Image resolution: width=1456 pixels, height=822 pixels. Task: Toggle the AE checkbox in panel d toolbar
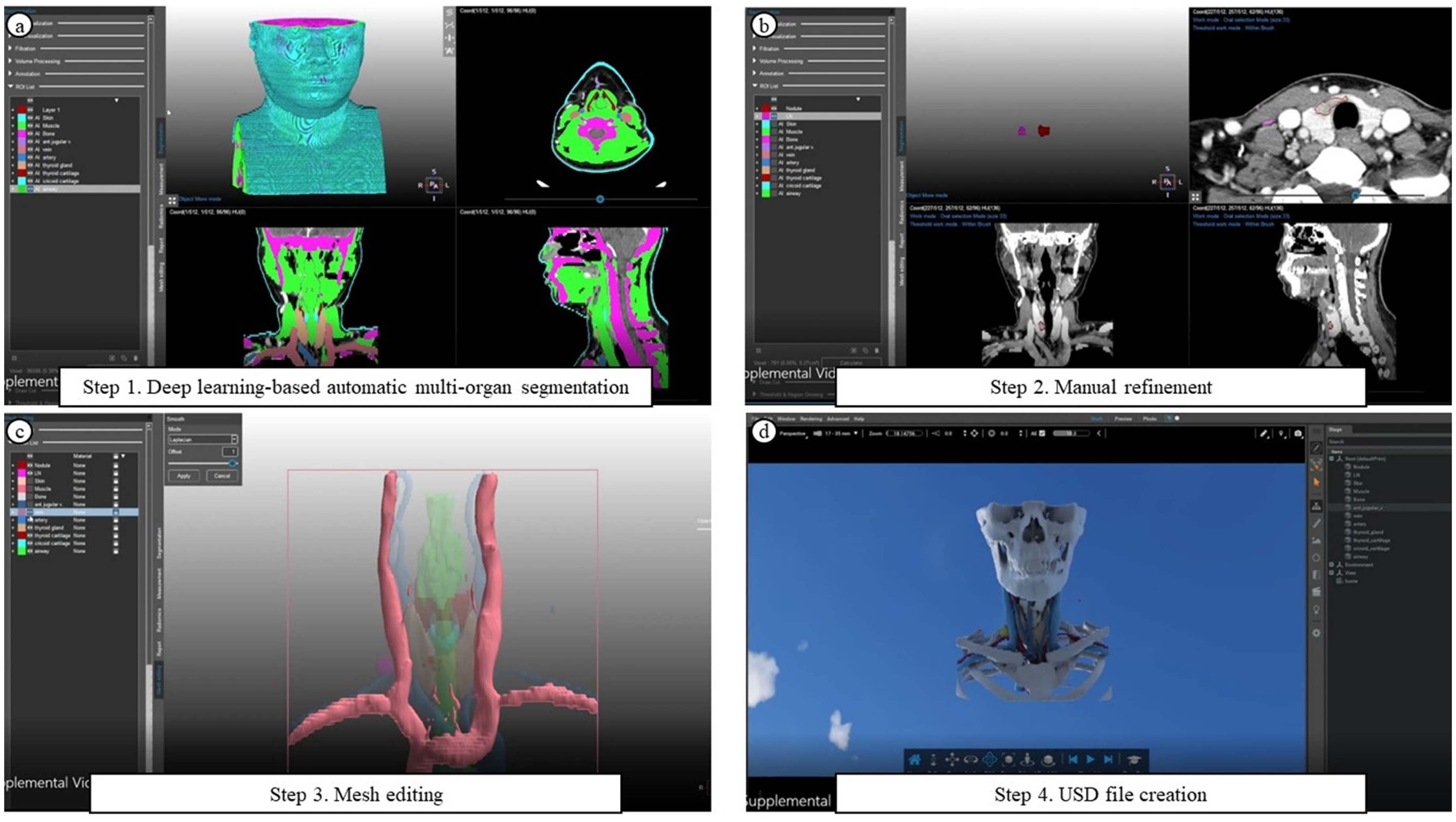pyautogui.click(x=1042, y=434)
